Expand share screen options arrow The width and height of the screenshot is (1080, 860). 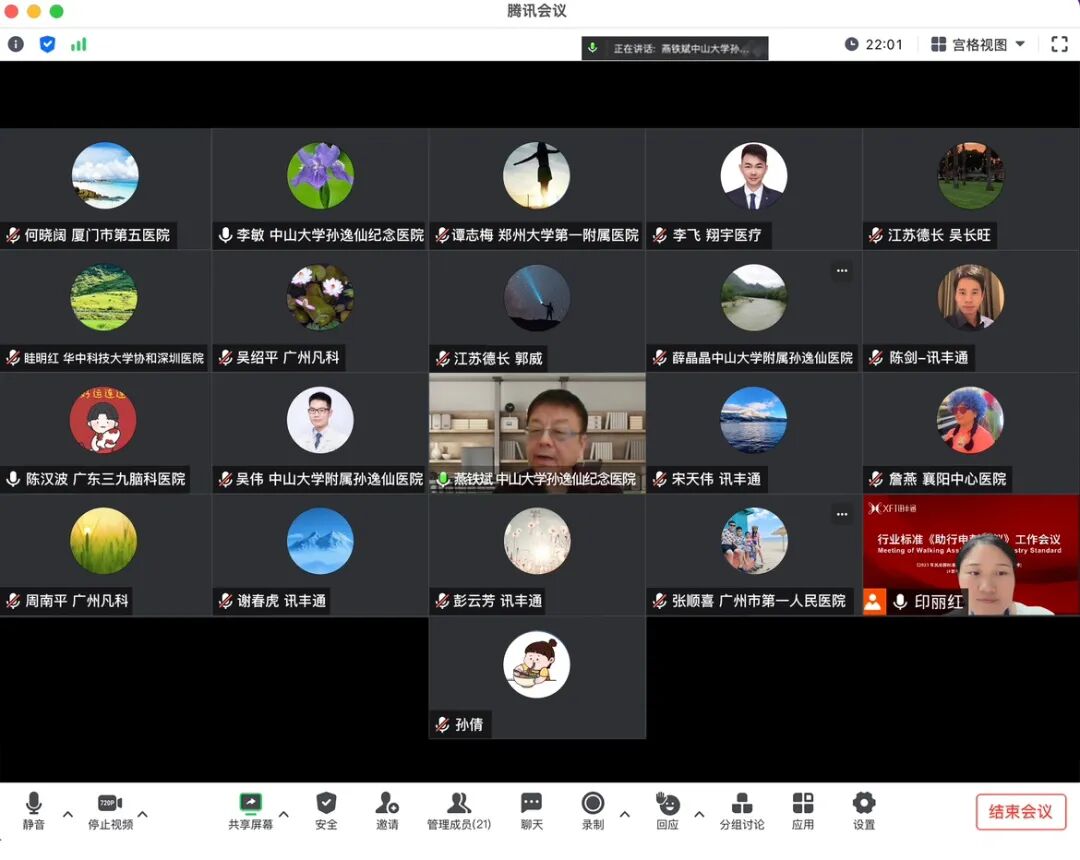(284, 815)
